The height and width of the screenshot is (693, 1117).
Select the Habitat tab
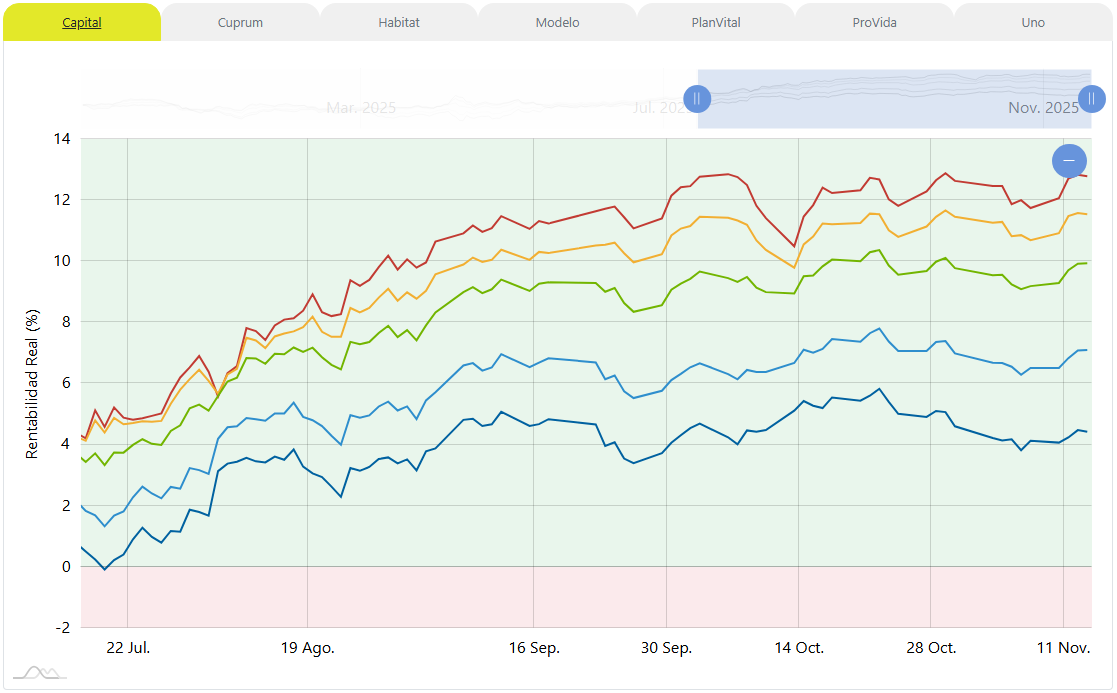(399, 22)
